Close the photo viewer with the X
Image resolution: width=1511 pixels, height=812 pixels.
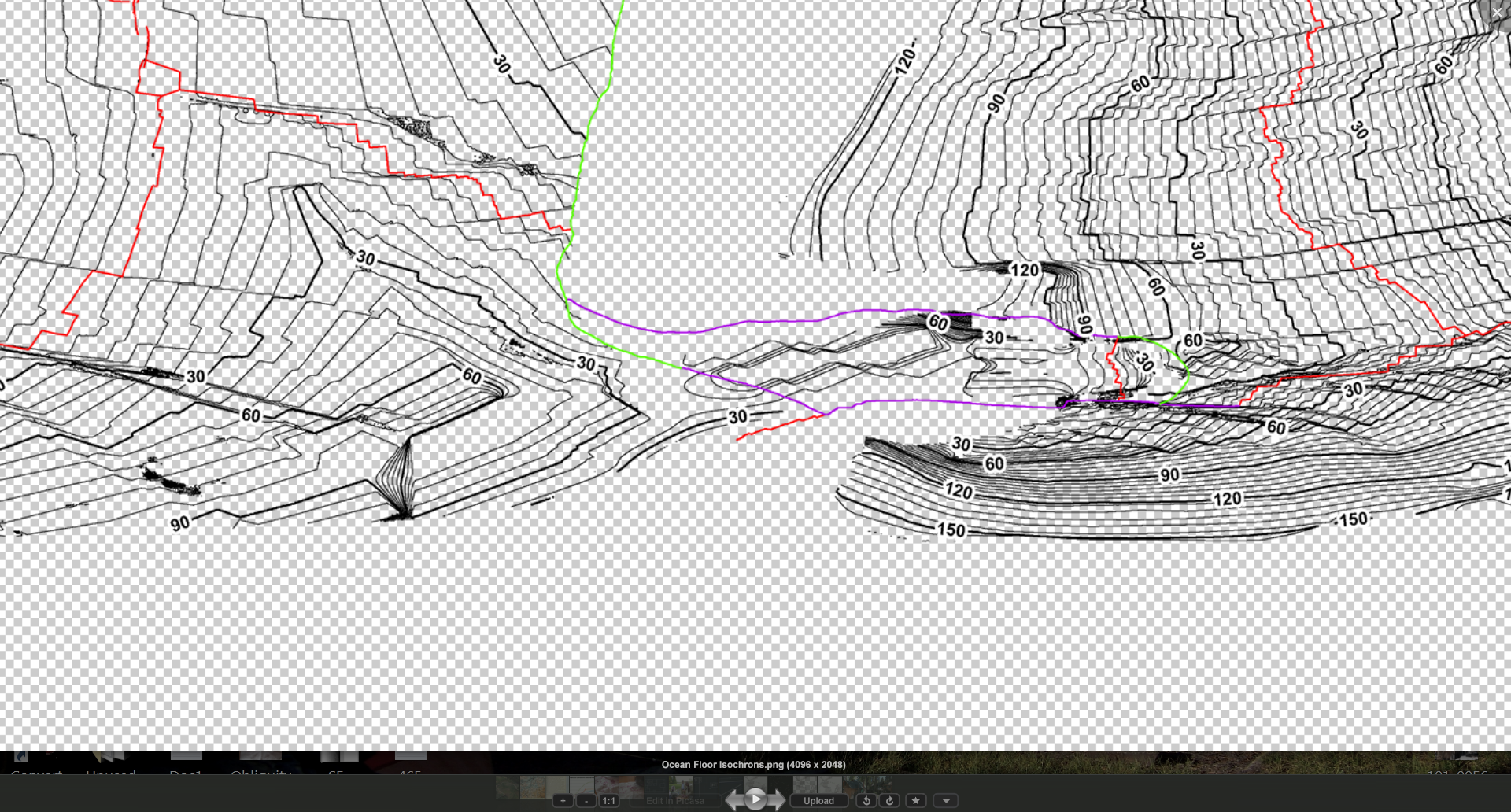(1497, 13)
